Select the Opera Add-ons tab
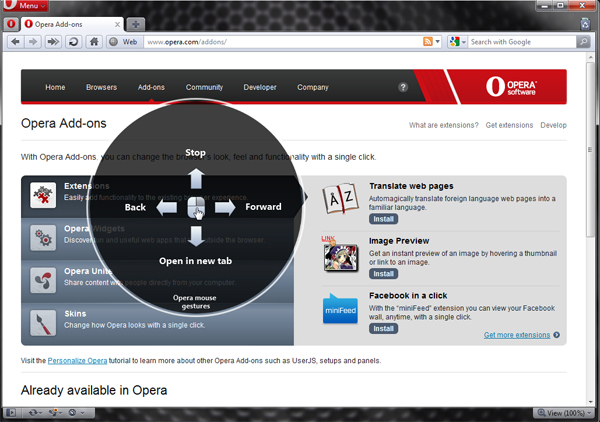The width and height of the screenshot is (600, 422). click(x=72, y=24)
